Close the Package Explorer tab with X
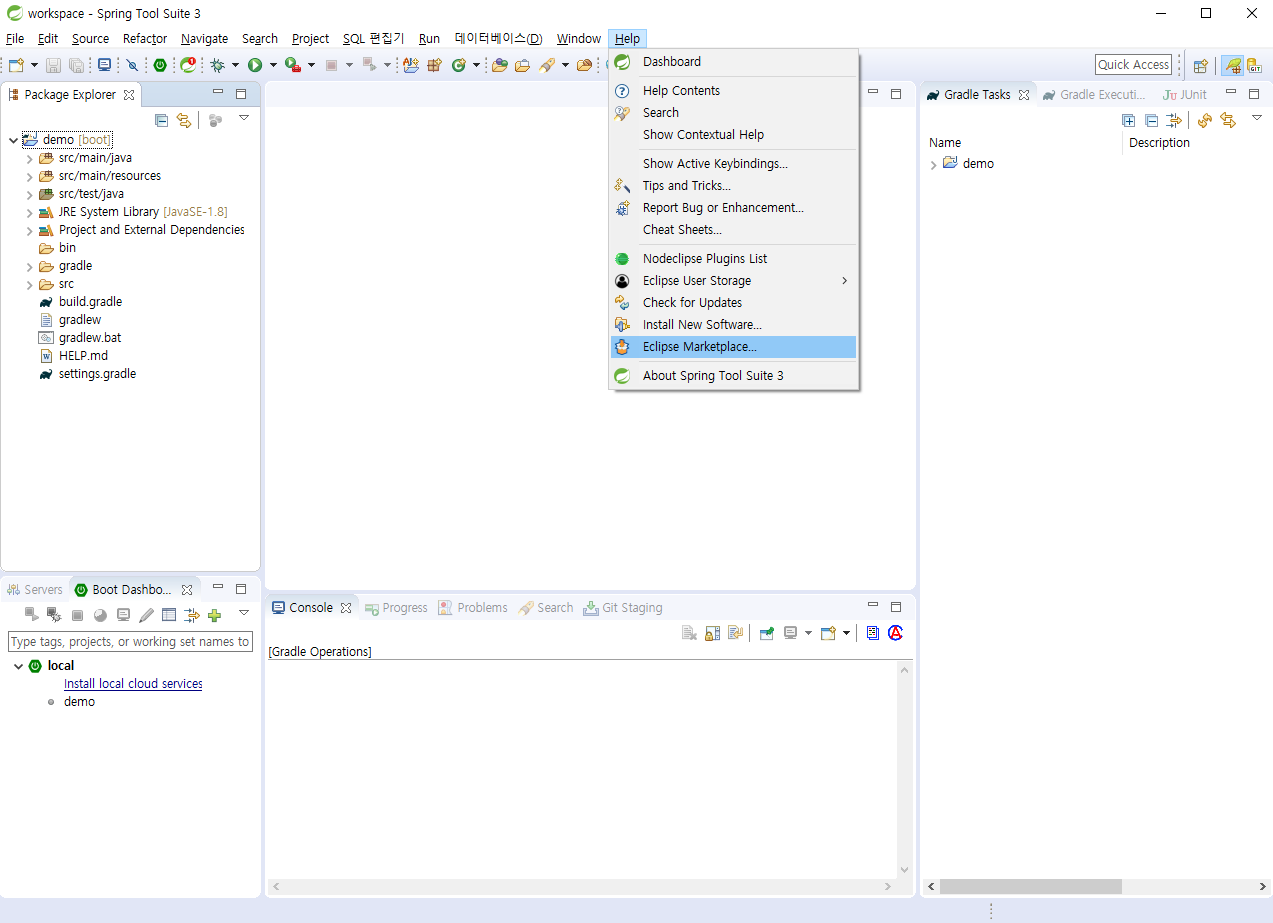Image resolution: width=1273 pixels, height=923 pixels. pyautogui.click(x=129, y=95)
